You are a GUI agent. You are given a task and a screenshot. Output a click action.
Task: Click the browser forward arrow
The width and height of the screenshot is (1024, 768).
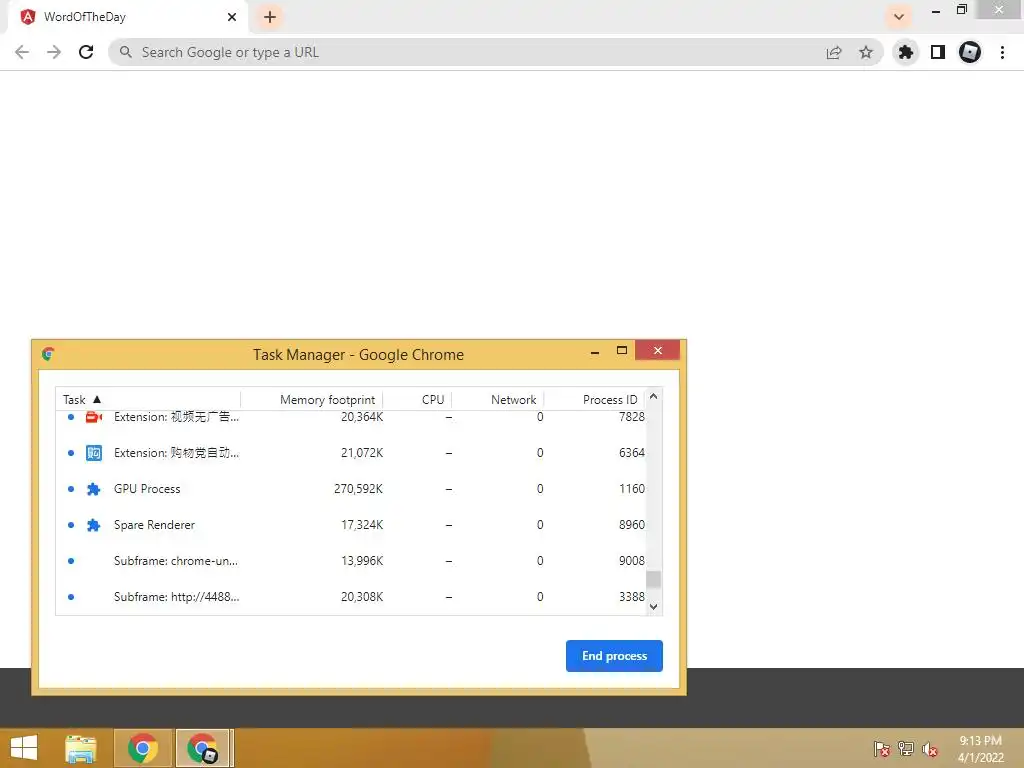[x=54, y=52]
